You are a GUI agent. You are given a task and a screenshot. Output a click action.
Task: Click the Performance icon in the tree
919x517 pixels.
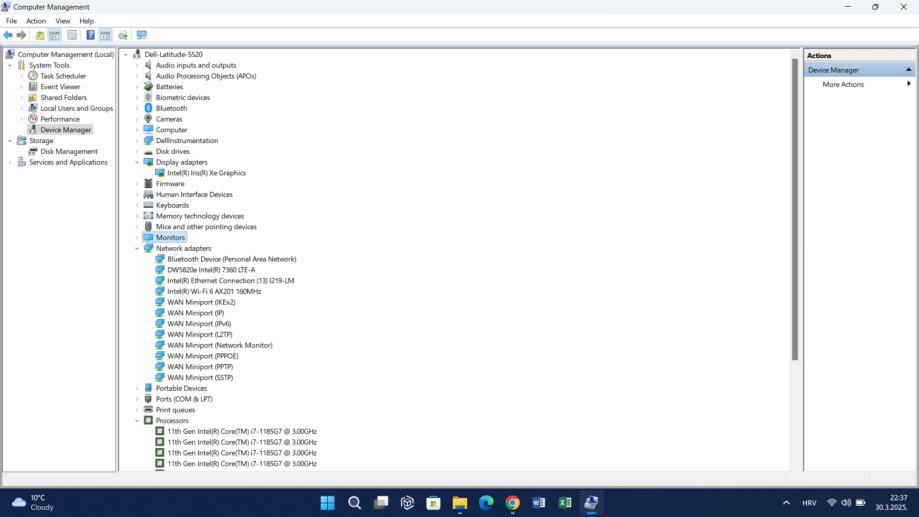(x=33, y=119)
